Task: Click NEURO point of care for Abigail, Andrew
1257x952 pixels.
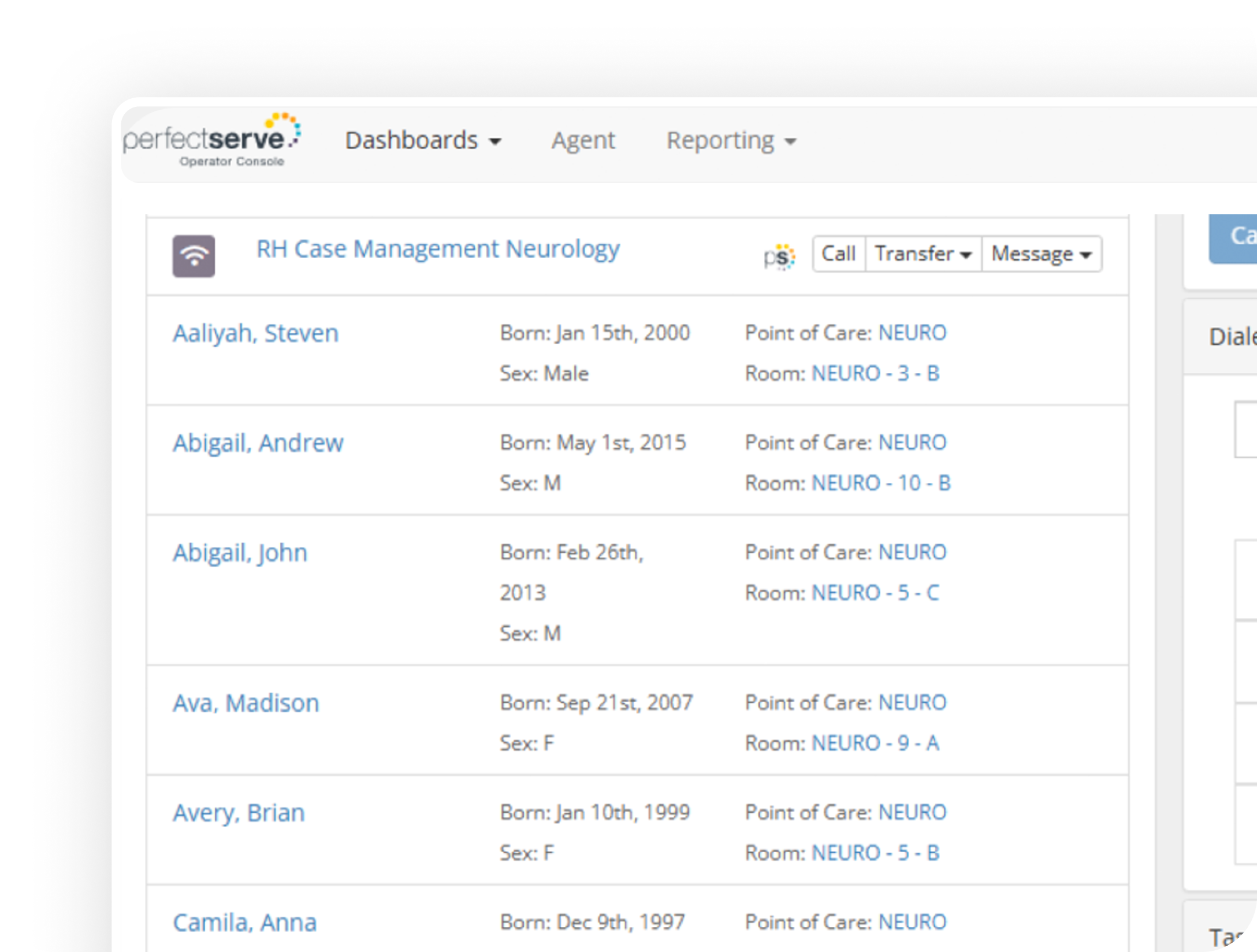Action: pyautogui.click(x=913, y=442)
